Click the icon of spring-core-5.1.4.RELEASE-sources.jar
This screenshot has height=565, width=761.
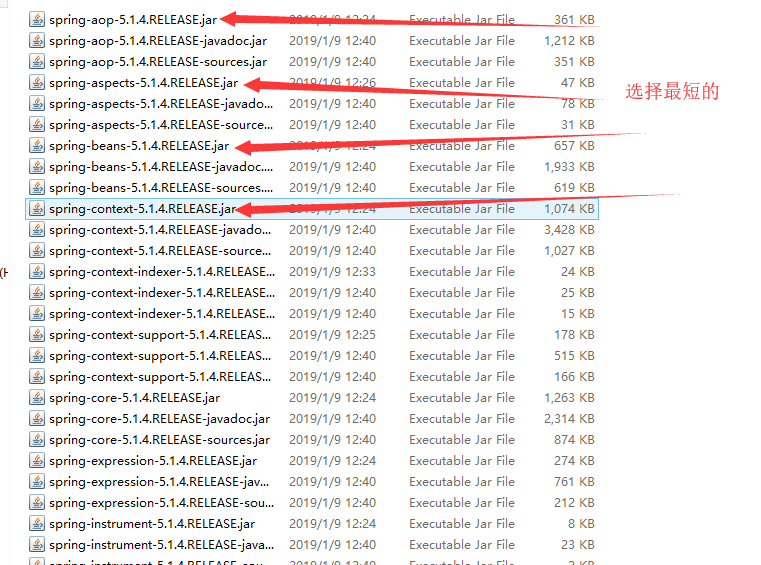coord(37,440)
